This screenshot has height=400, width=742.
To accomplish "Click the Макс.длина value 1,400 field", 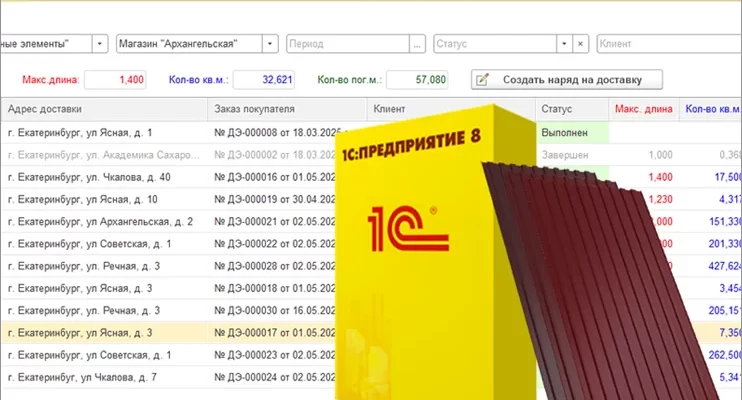I will click(x=115, y=80).
